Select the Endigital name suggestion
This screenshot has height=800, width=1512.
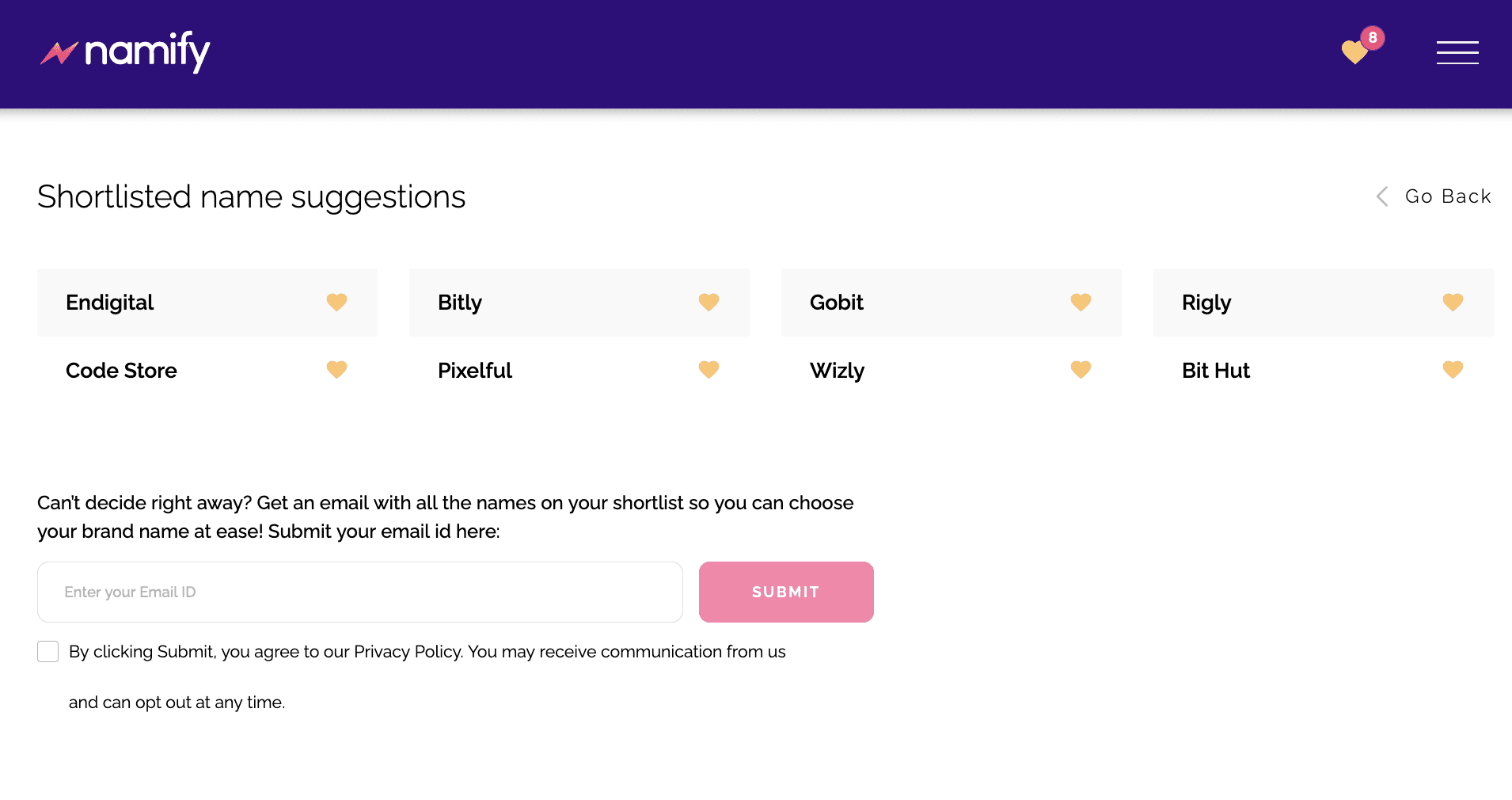[207, 303]
